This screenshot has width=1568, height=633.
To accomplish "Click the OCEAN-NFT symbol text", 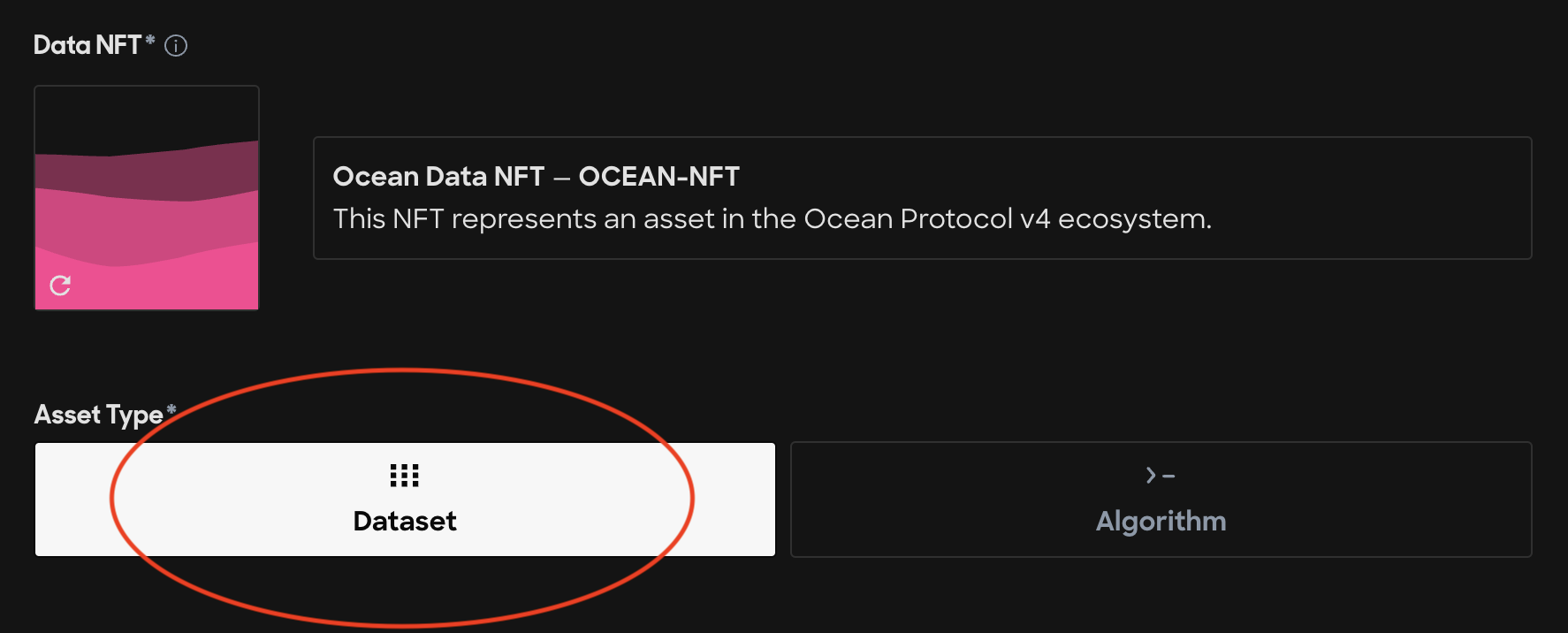I will click(x=658, y=176).
